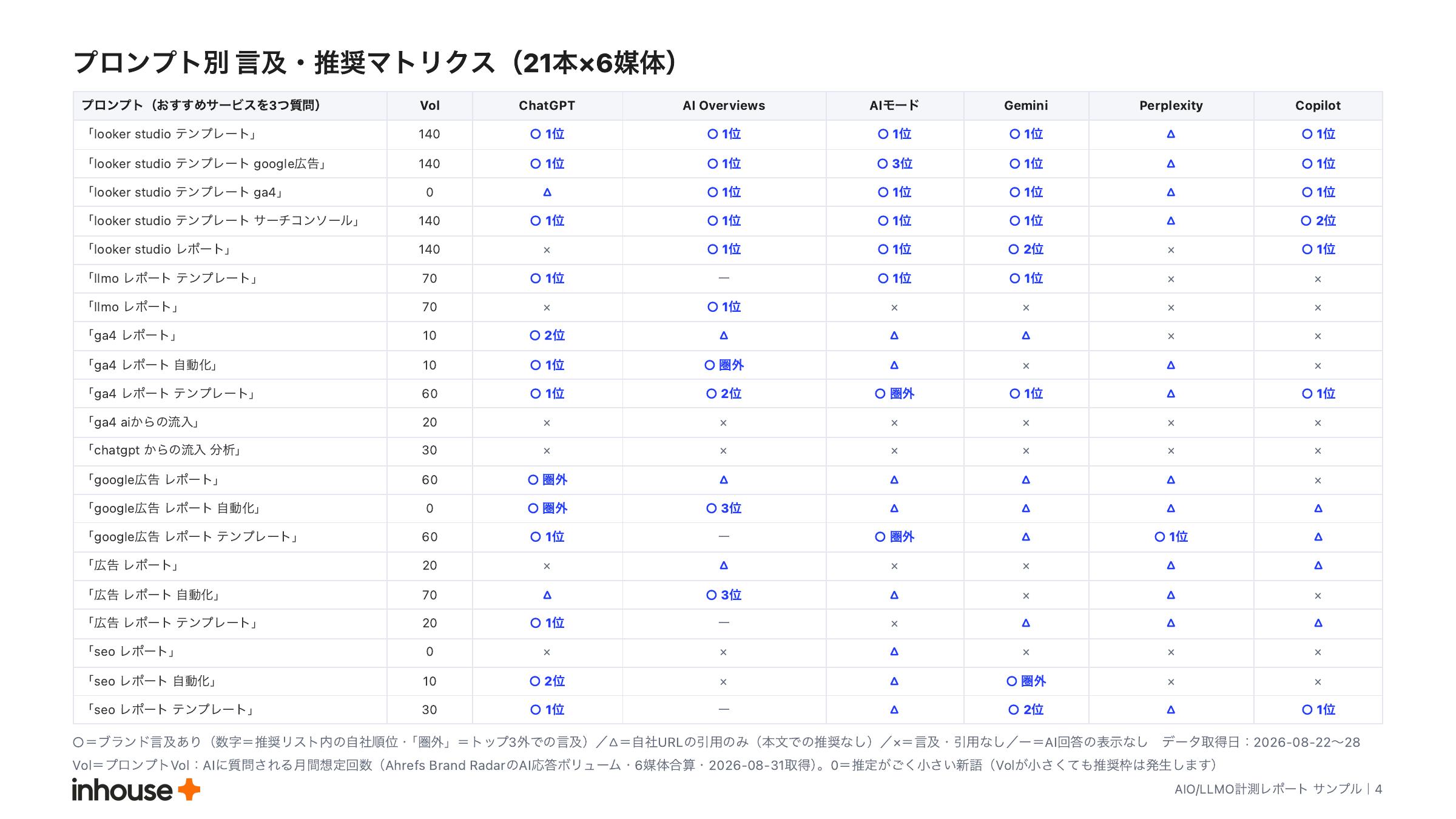Click row 「chatgpt からの流入 分析」

[728, 451]
